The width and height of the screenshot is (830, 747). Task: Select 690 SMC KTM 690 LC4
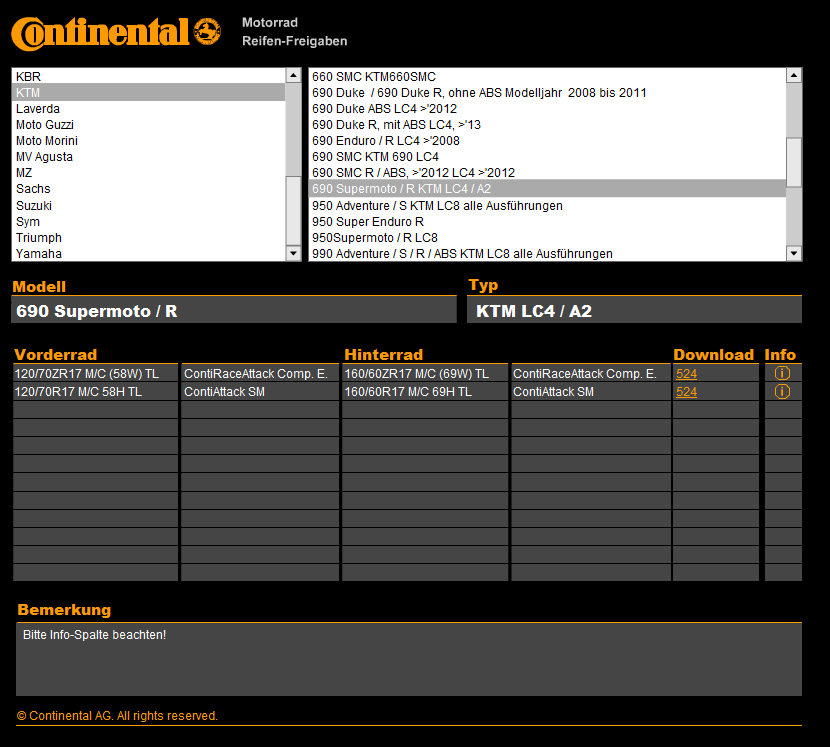coord(547,157)
